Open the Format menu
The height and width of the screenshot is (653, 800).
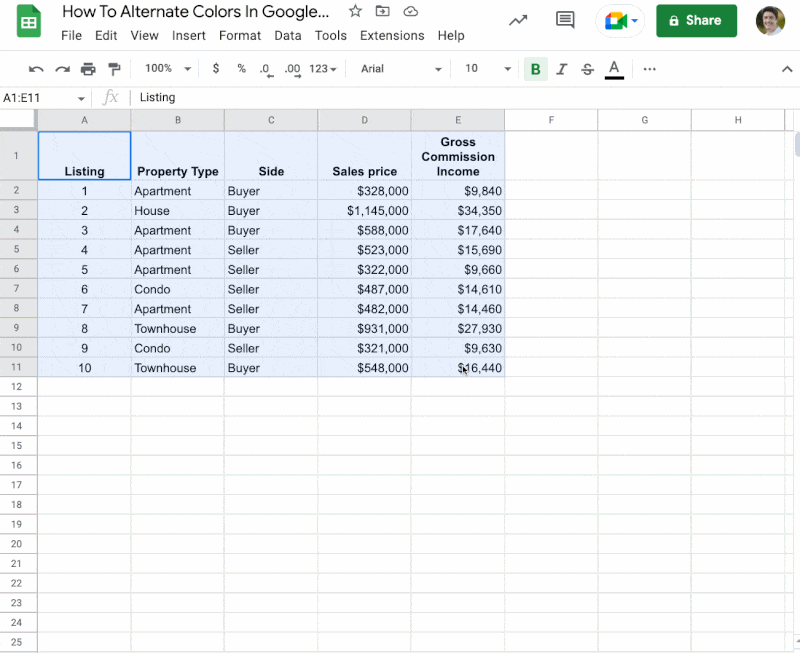(240, 36)
